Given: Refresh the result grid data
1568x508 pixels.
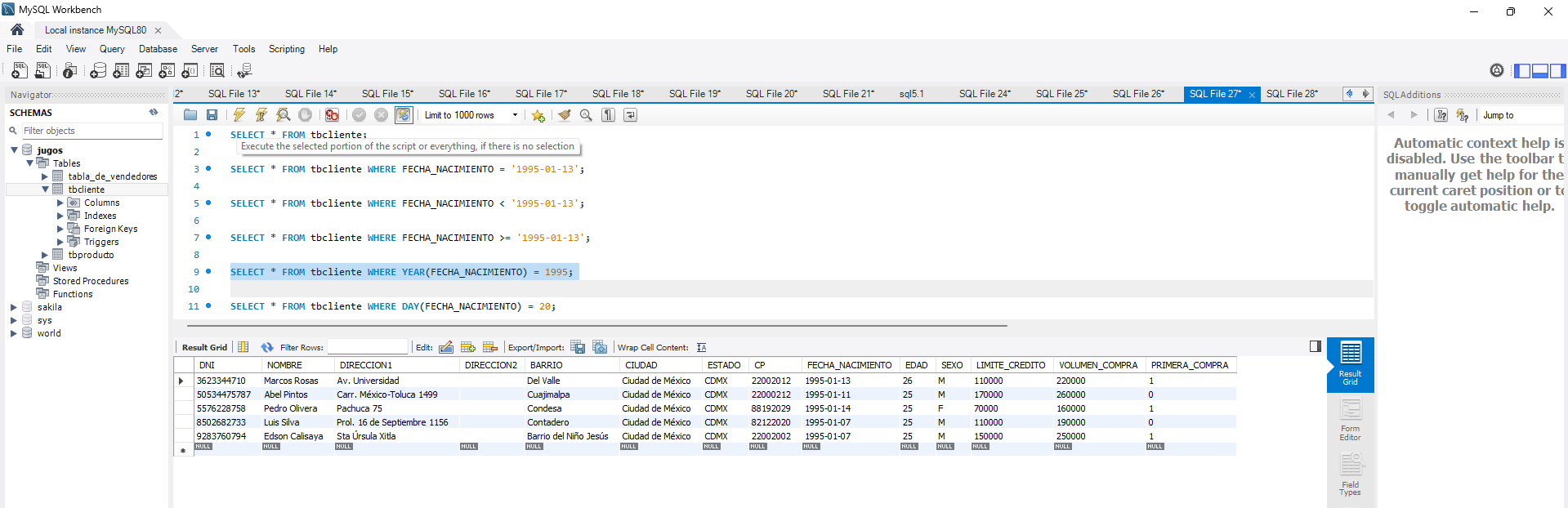Looking at the screenshot, I should [266, 347].
